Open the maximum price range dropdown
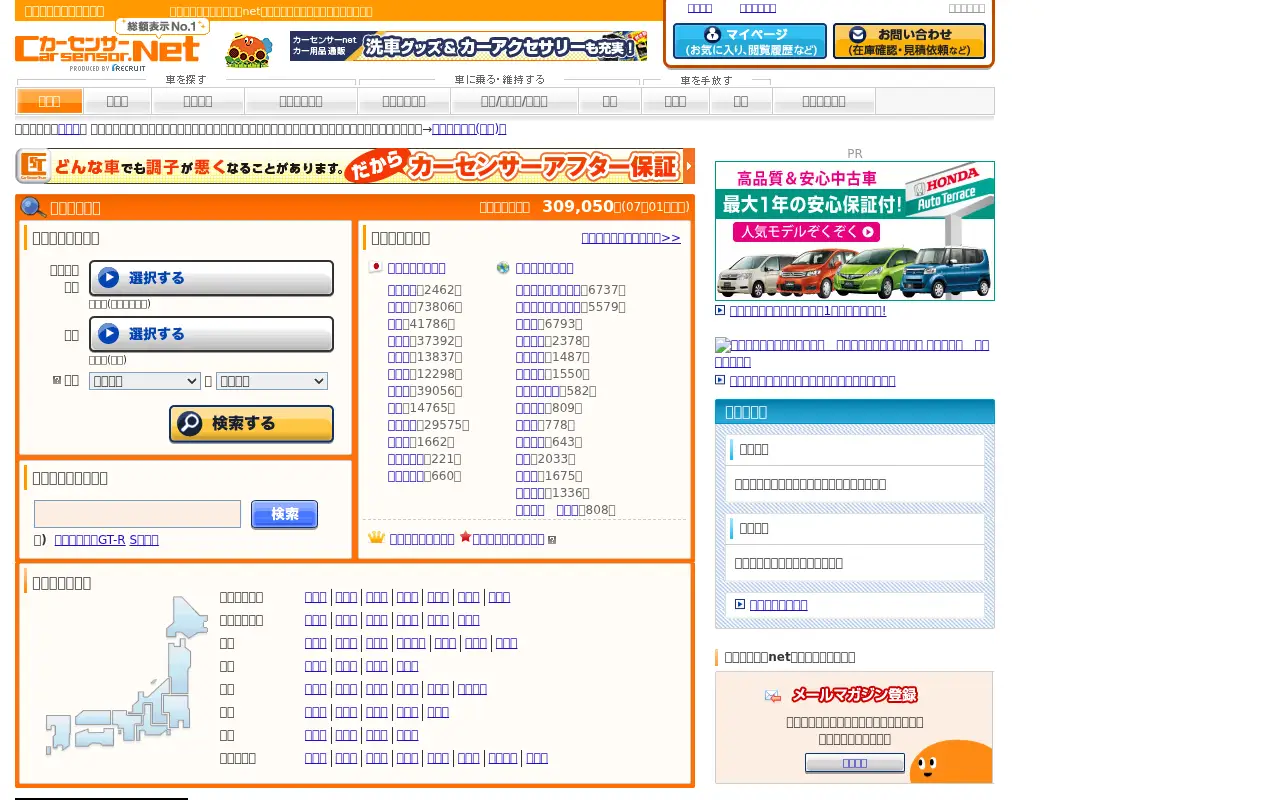Image resolution: width=1280 pixels, height=800 pixels. point(272,381)
